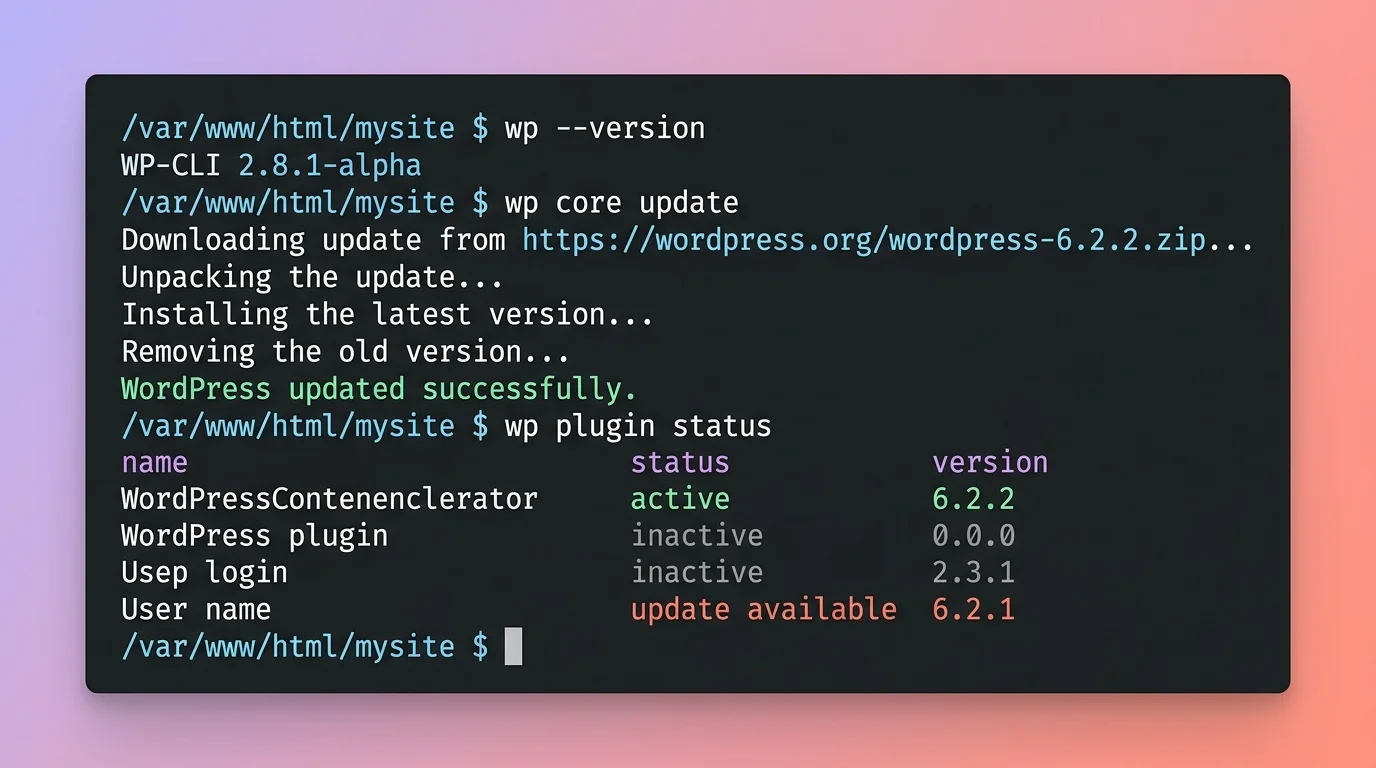
Task: Click version 0.0.0 of WordPress plugin
Action: pos(973,535)
